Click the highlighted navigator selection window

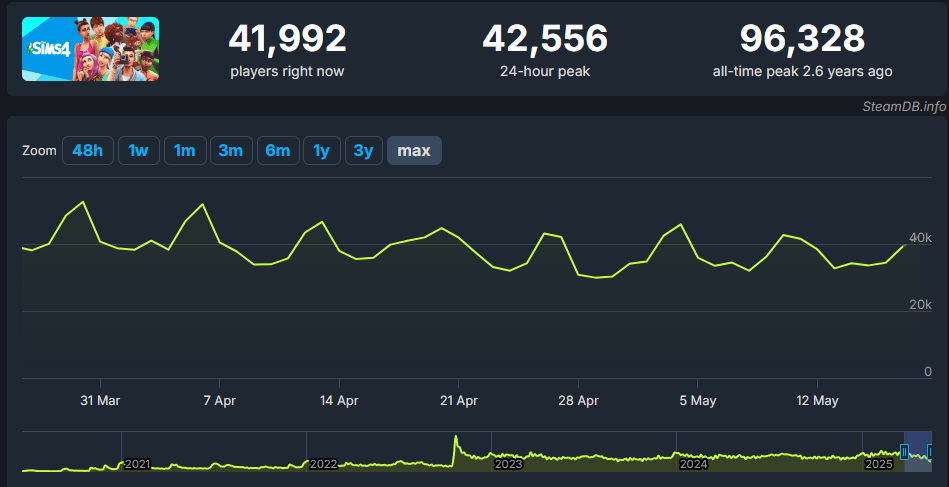(917, 452)
